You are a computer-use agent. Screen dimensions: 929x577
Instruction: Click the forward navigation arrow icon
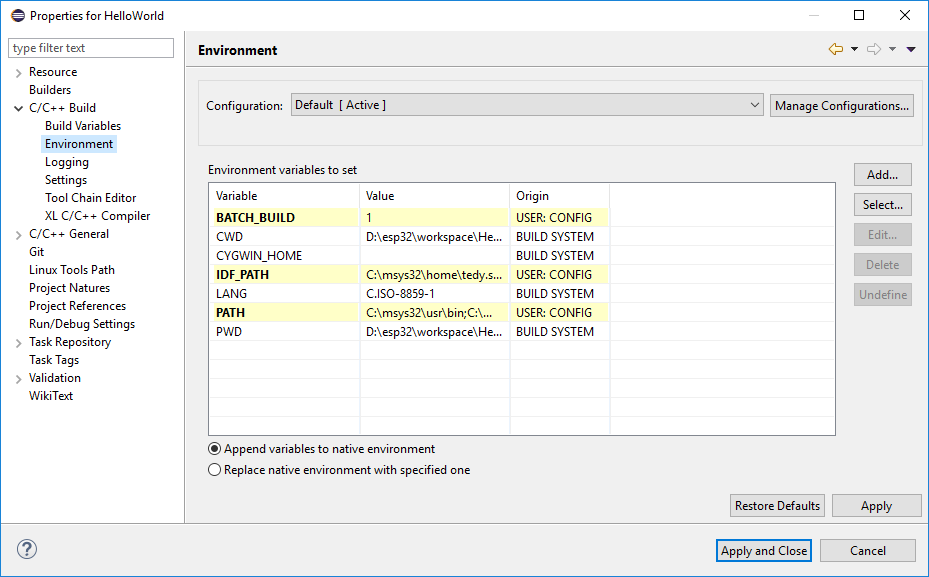coord(873,50)
